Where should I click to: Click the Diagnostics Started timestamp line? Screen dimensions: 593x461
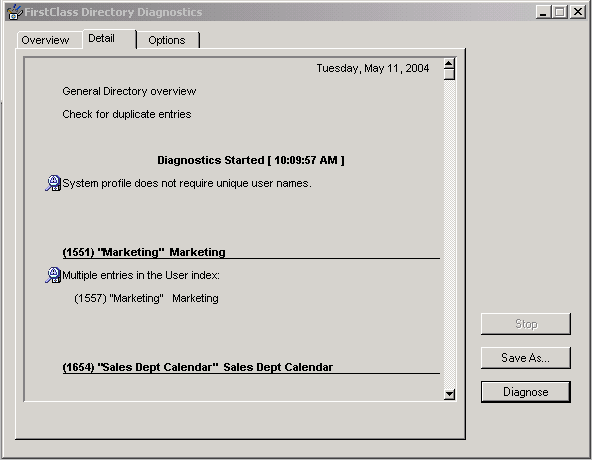click(x=251, y=160)
